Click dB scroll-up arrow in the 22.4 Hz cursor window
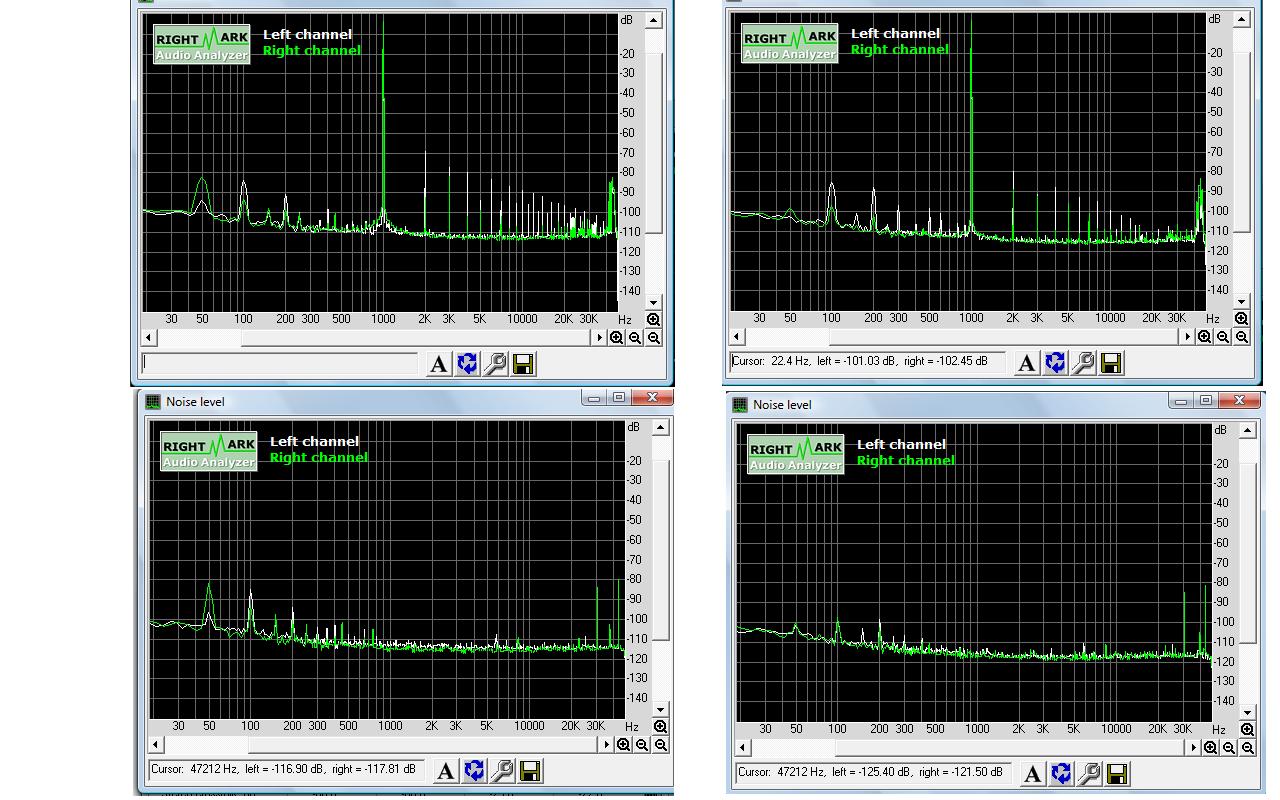 (1242, 20)
